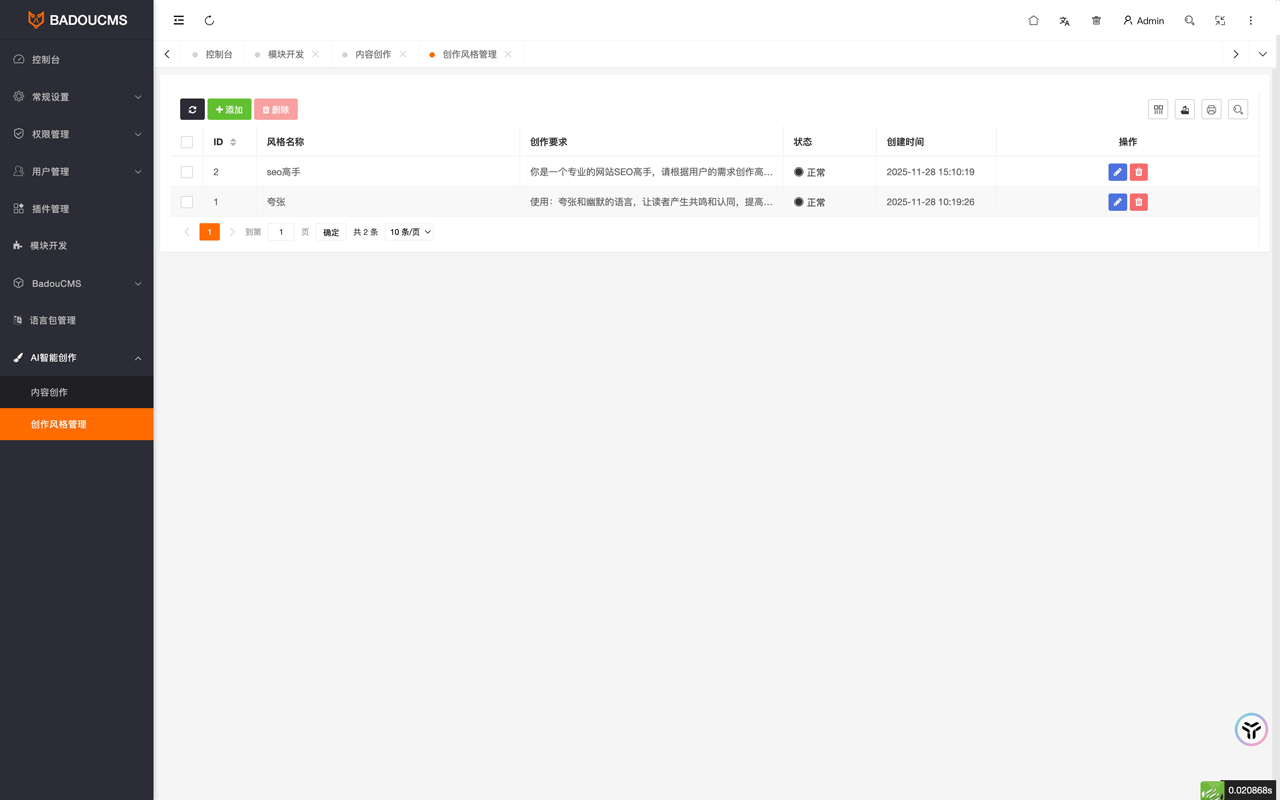The height and width of the screenshot is (800, 1280).
Task: Click the page number input field
Action: point(281,232)
